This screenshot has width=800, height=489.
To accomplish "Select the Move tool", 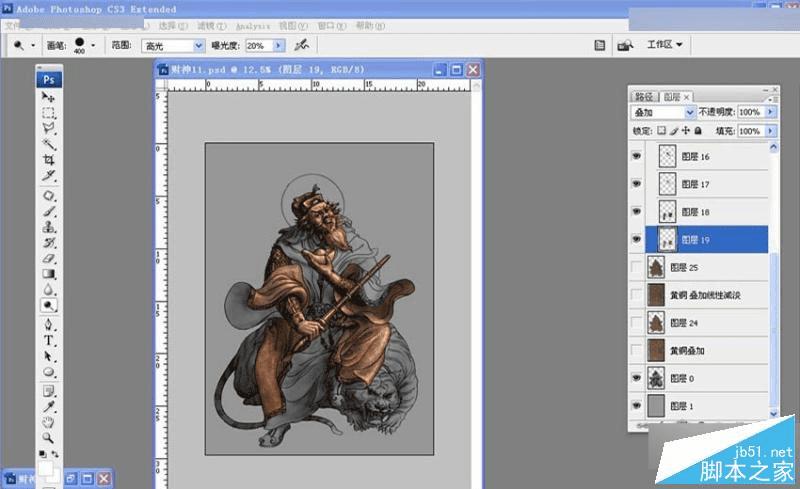I will pyautogui.click(x=48, y=98).
